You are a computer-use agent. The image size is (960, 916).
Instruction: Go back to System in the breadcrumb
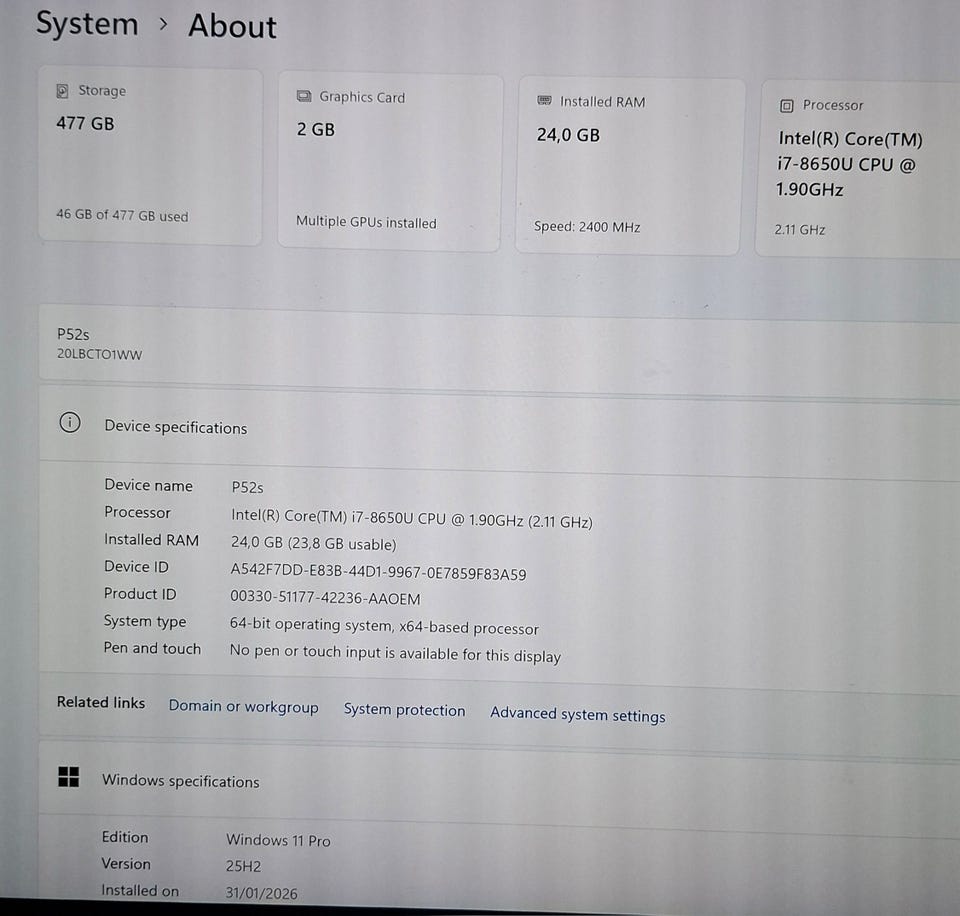tap(87, 24)
